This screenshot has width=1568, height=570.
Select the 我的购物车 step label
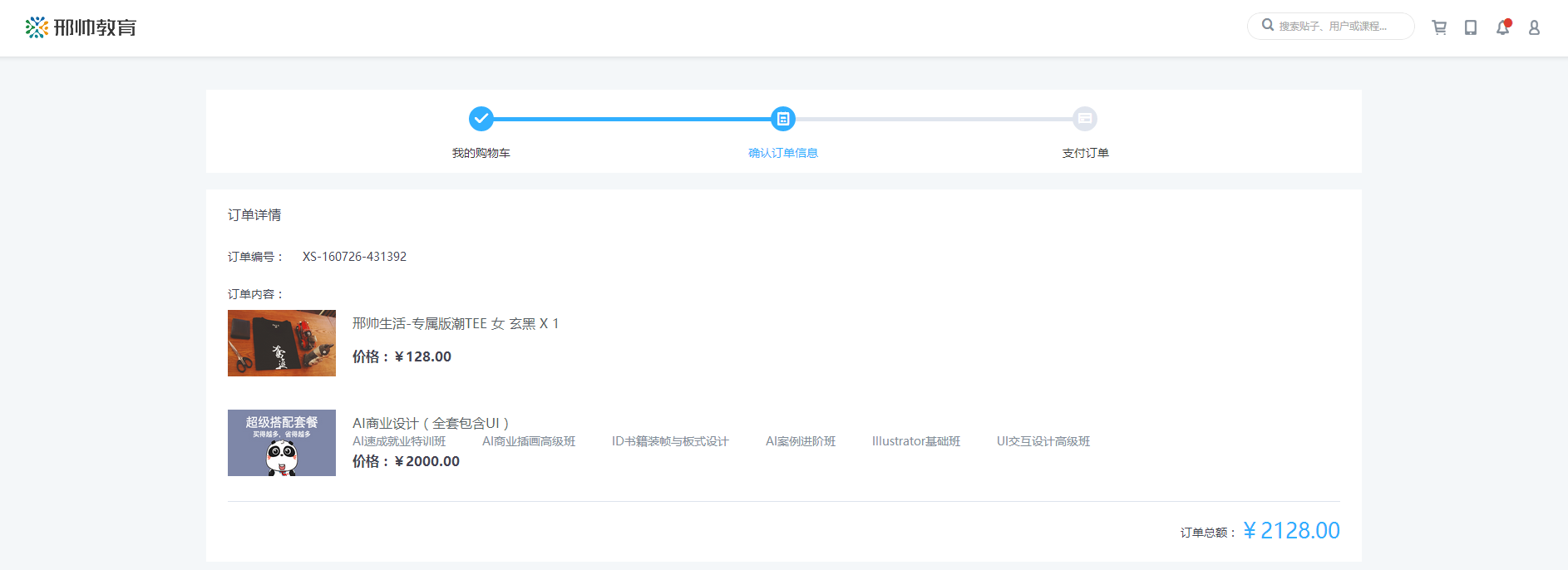point(481,153)
